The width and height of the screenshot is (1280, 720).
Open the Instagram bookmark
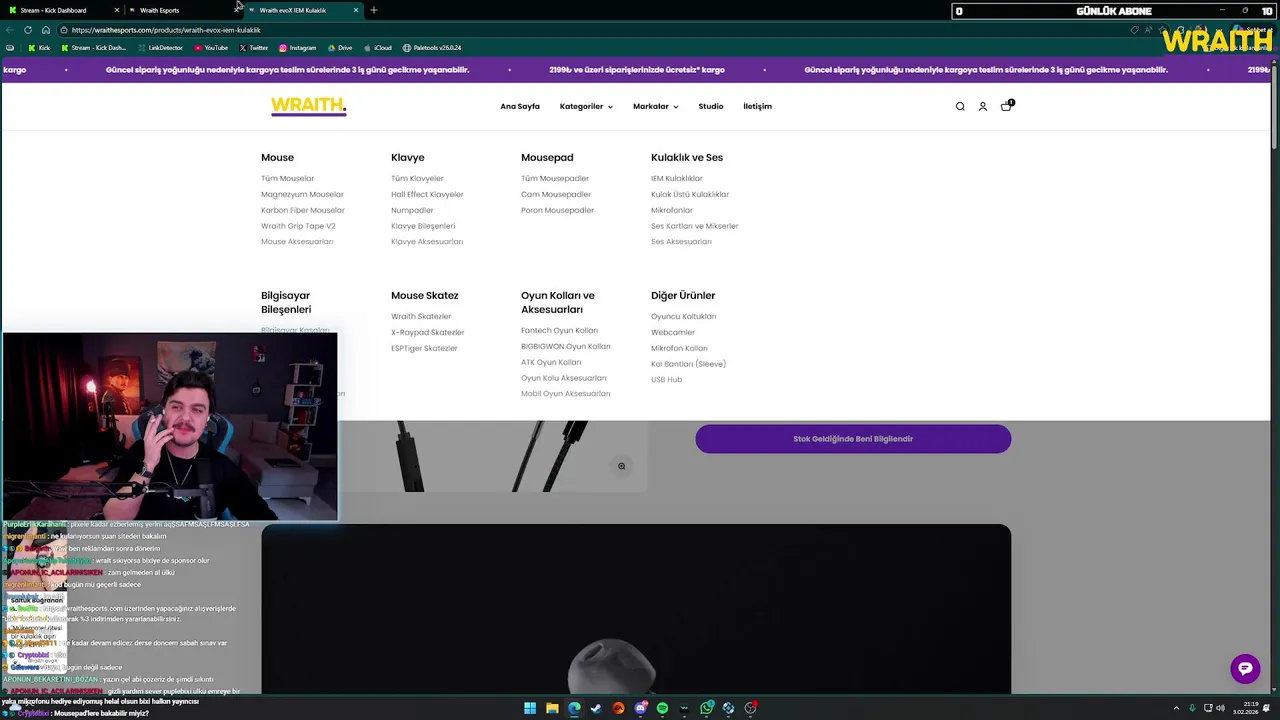[x=297, y=48]
